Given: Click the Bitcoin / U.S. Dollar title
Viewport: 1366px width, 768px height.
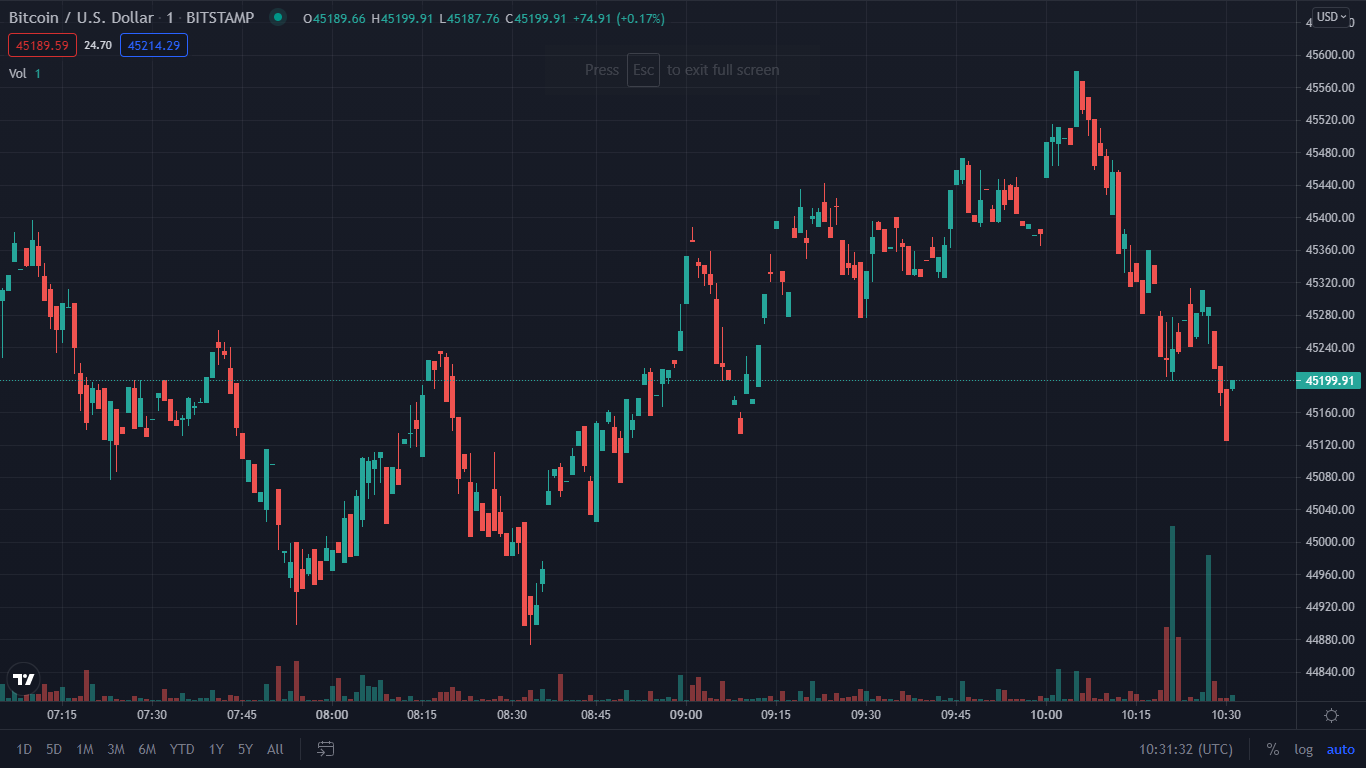Looking at the screenshot, I should coord(81,18).
